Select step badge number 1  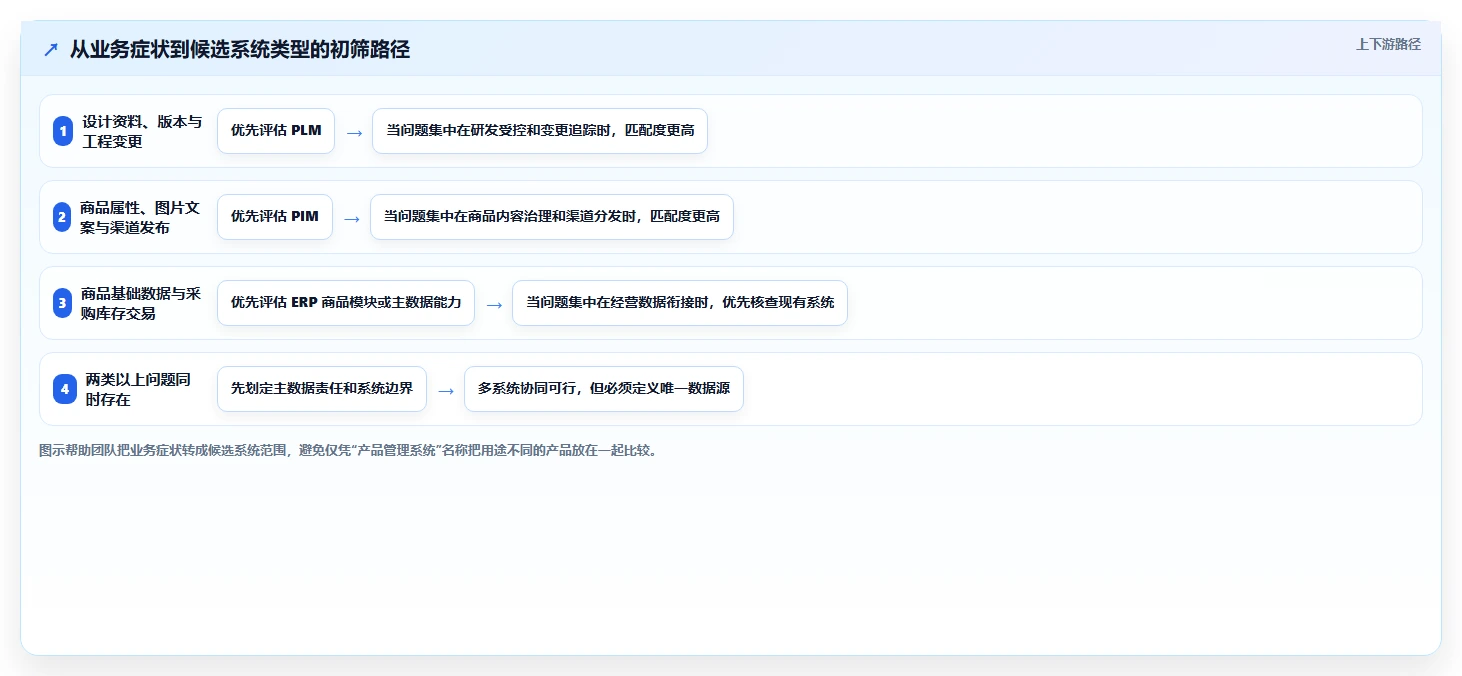coord(63,131)
